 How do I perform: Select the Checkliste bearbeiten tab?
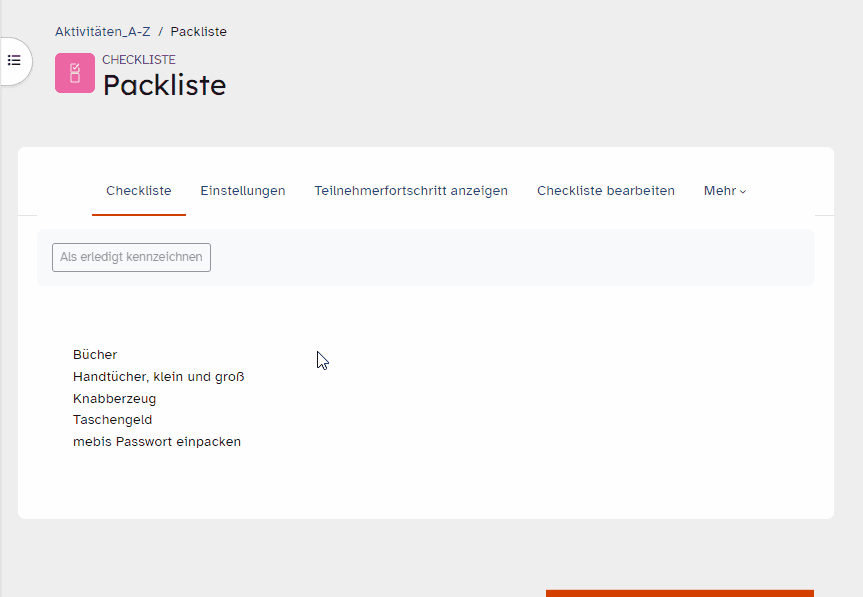coord(606,191)
